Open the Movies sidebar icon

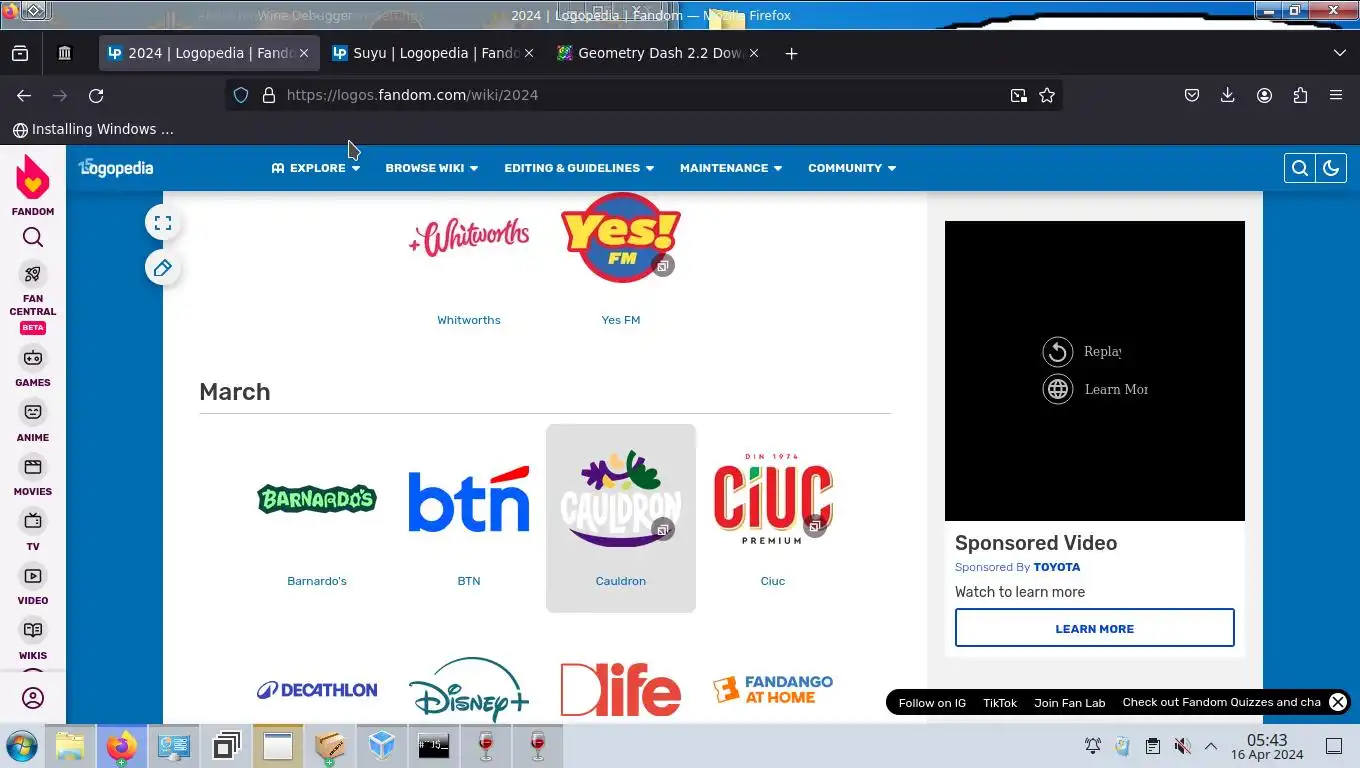[x=33, y=467]
